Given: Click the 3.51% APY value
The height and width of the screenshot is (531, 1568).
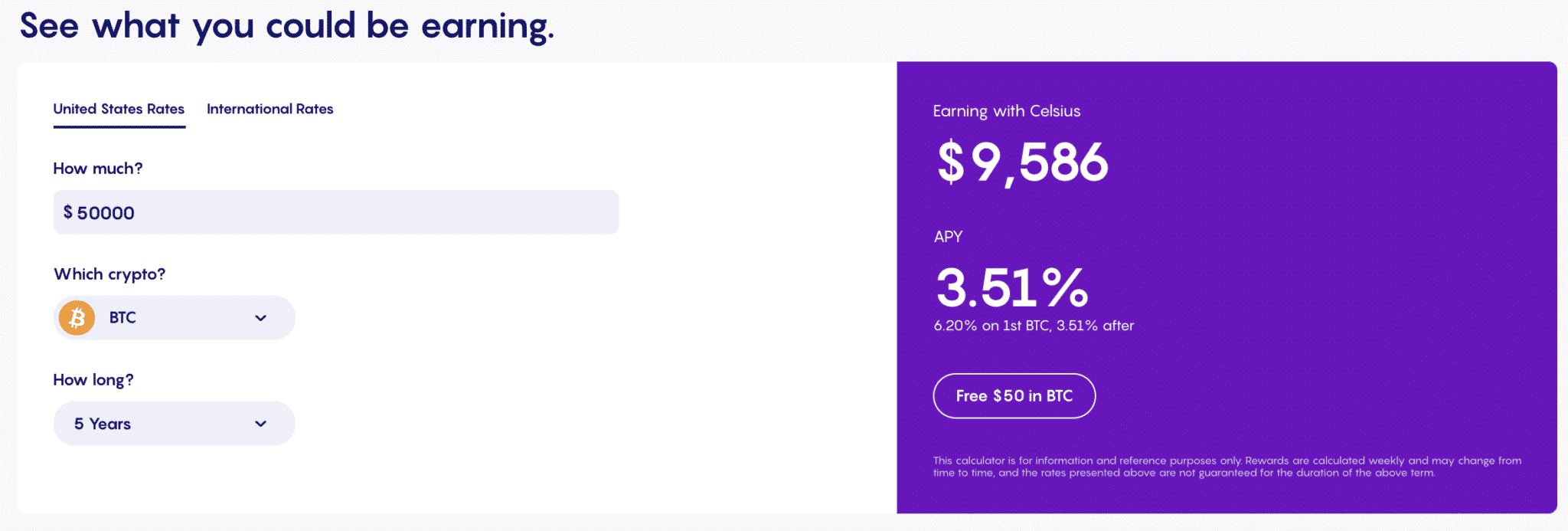Looking at the screenshot, I should tap(1011, 287).
